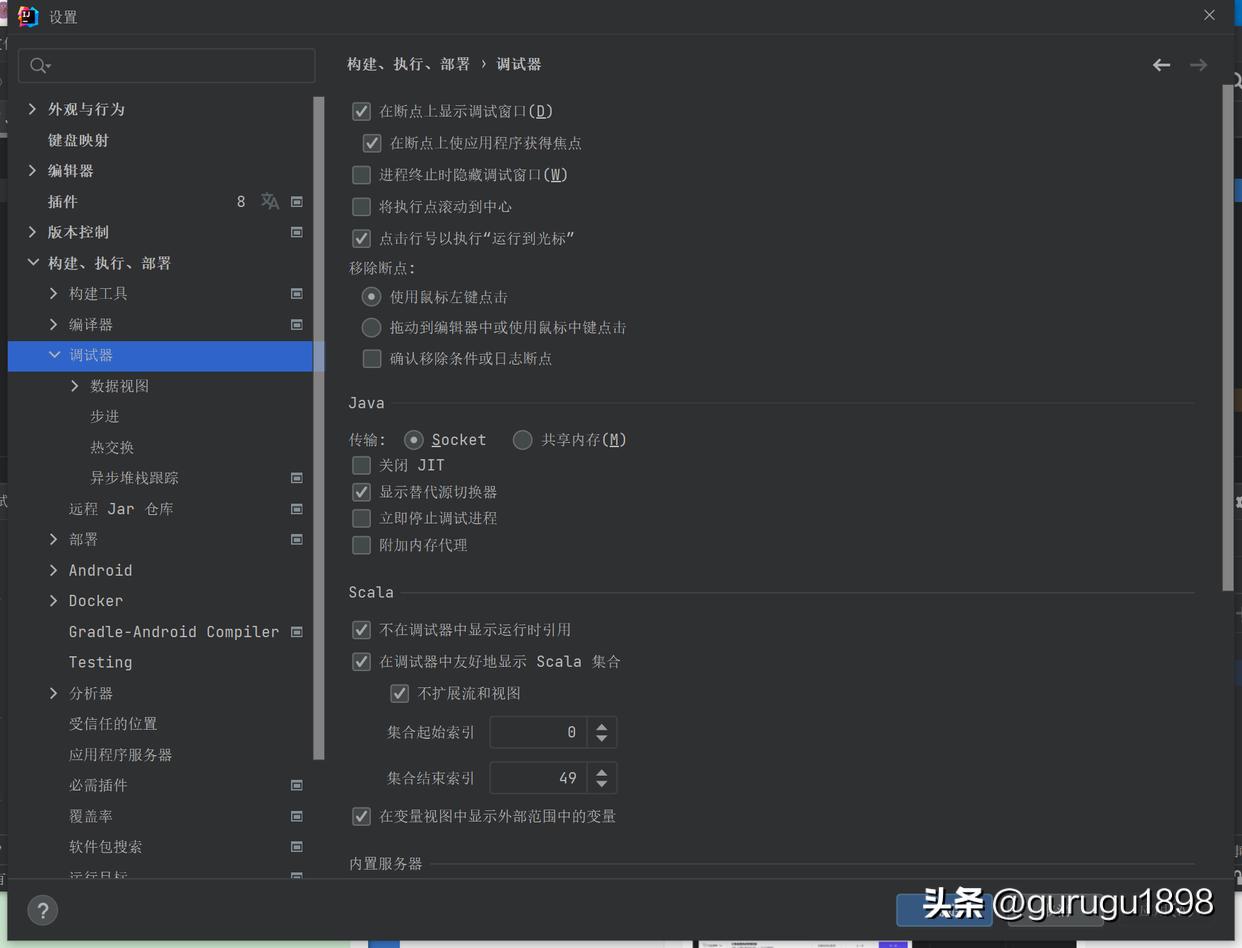Select the 共享内存 radio button

click(521, 439)
